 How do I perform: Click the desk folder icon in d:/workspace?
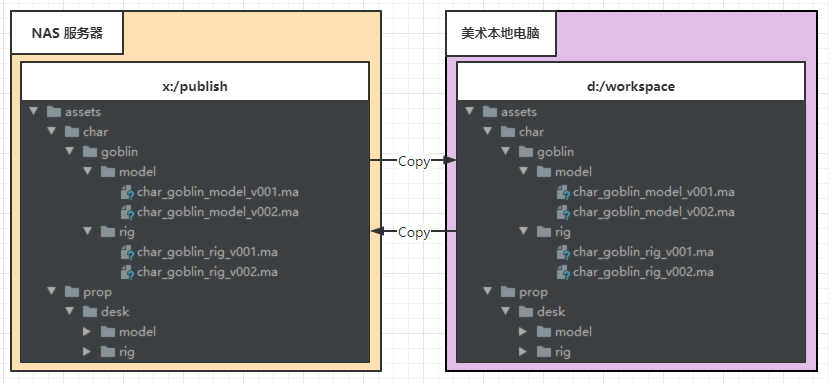click(x=526, y=312)
